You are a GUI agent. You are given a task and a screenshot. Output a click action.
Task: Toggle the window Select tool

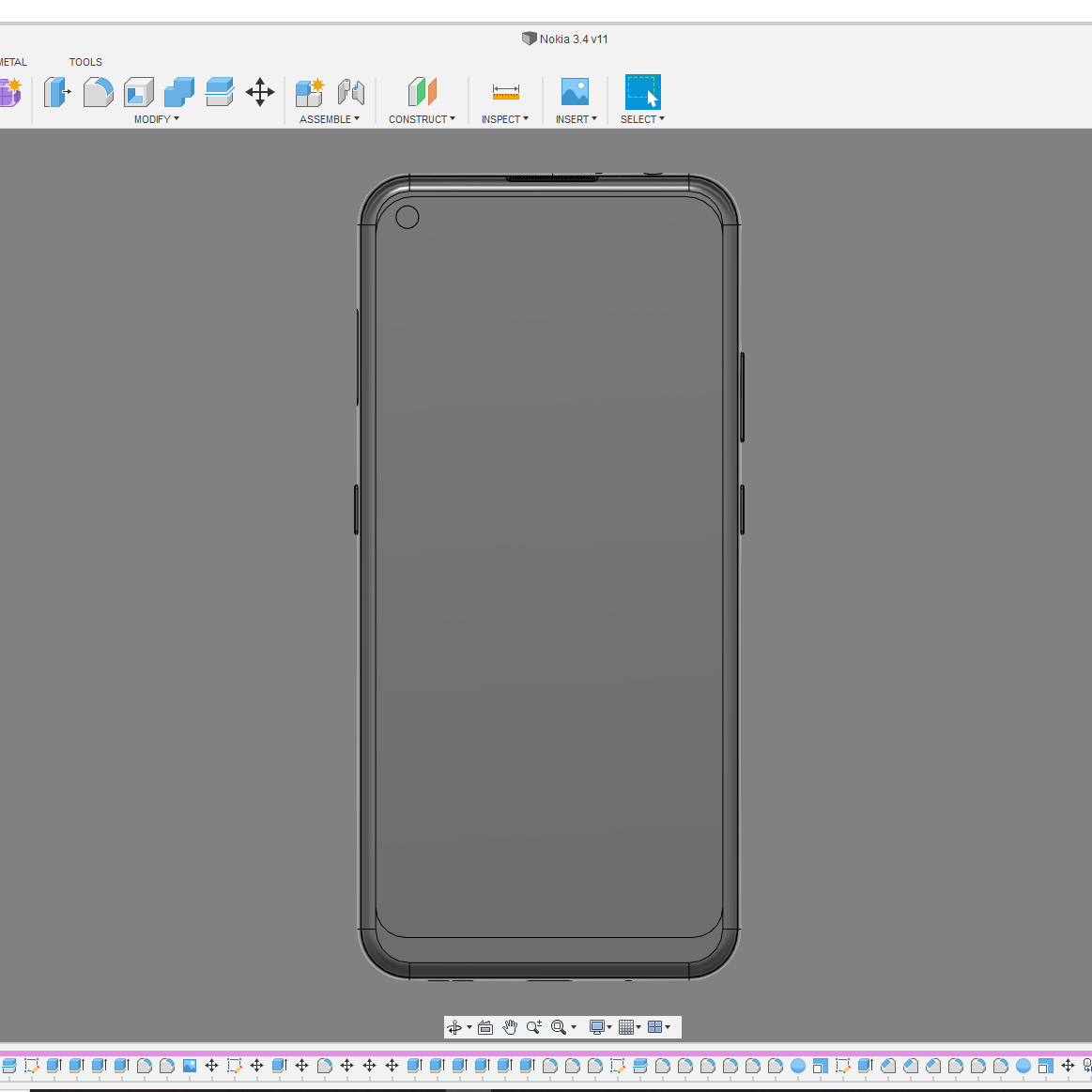pyautogui.click(x=642, y=92)
